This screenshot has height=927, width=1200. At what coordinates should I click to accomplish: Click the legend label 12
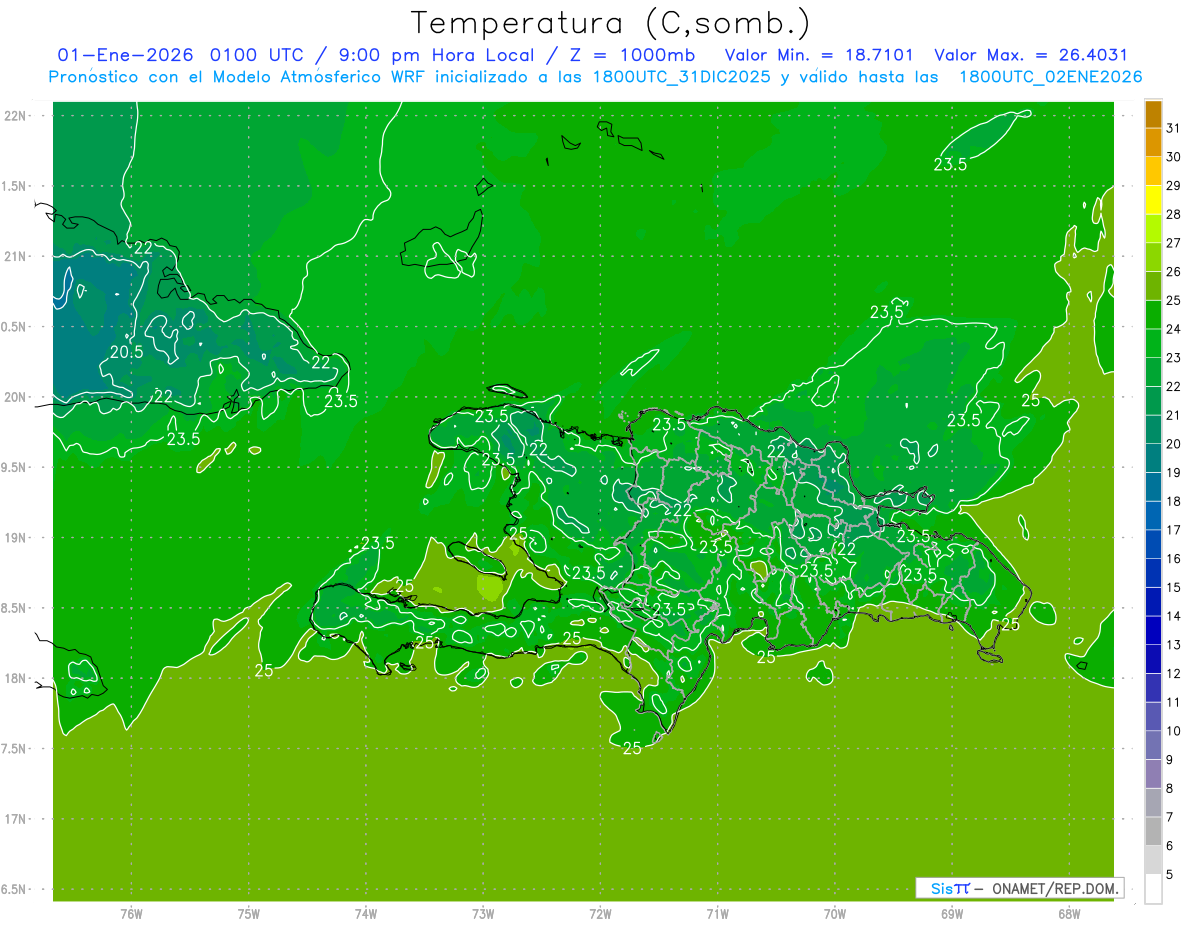pos(1174,673)
